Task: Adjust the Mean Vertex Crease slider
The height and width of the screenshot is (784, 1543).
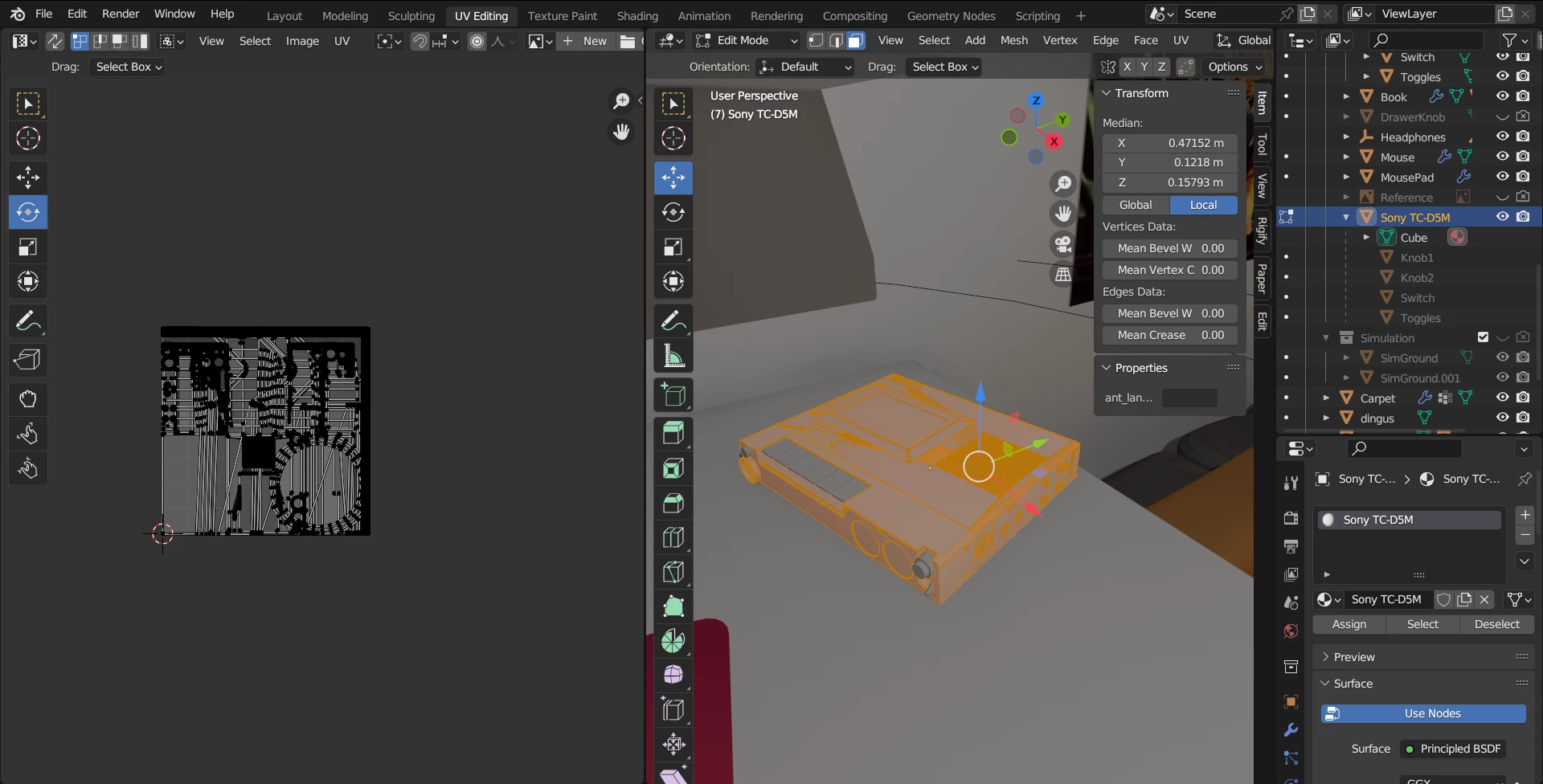Action: pos(1170,270)
